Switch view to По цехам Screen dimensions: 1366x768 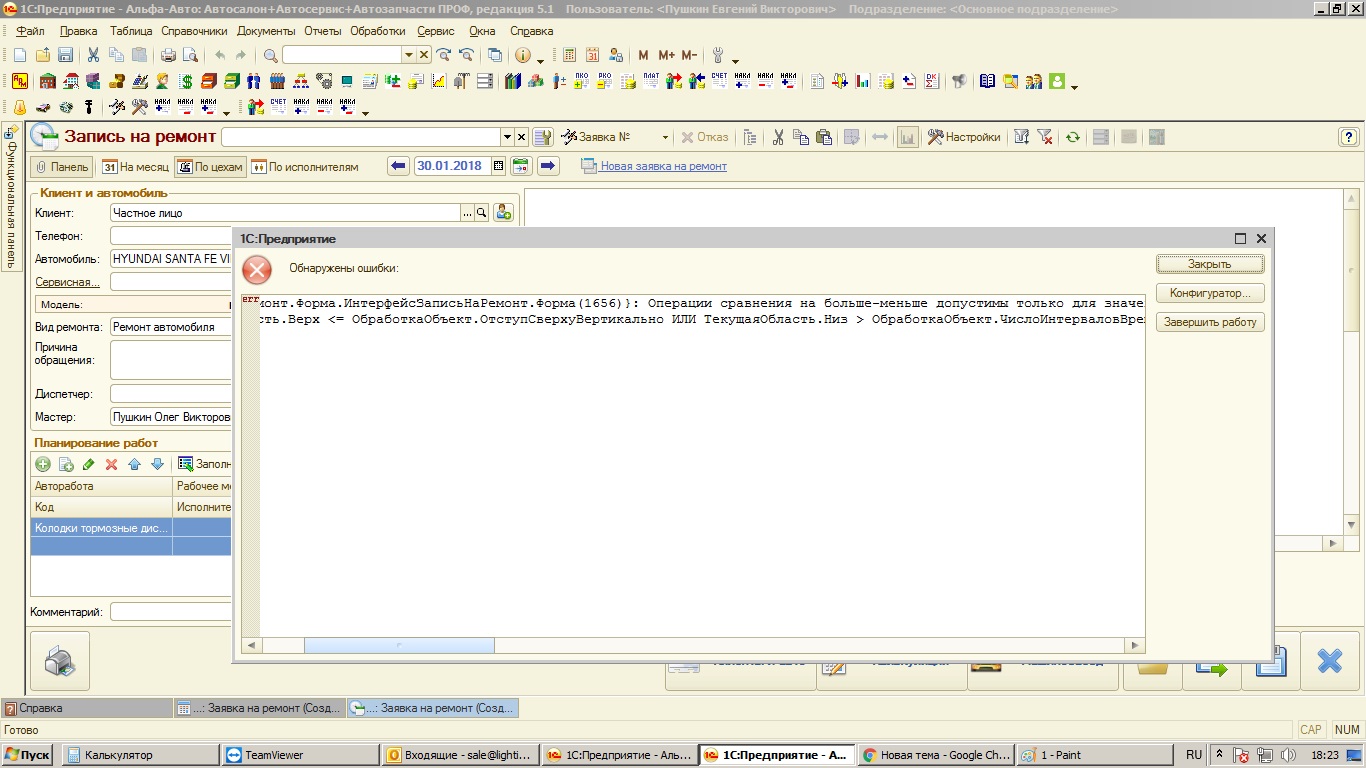[210, 167]
